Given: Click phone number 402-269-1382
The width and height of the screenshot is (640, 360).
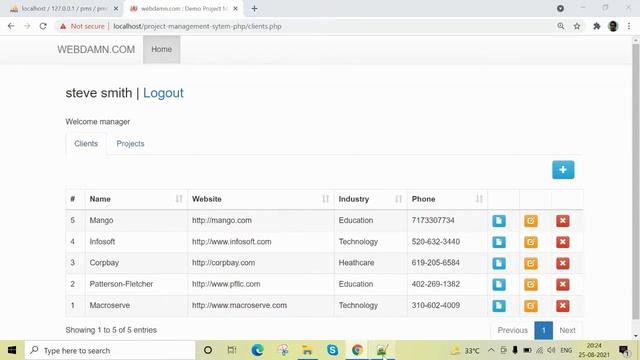Looking at the screenshot, I should [436, 284].
